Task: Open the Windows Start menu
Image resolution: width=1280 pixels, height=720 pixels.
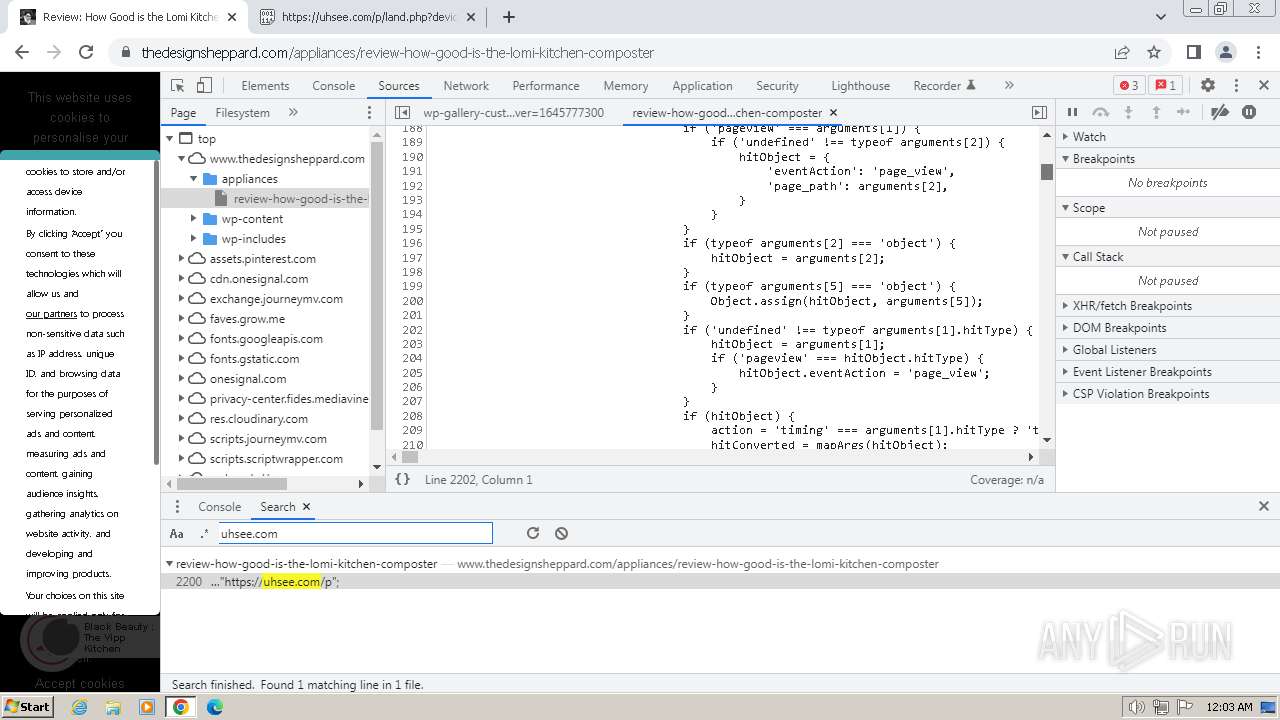Action: pos(27,707)
